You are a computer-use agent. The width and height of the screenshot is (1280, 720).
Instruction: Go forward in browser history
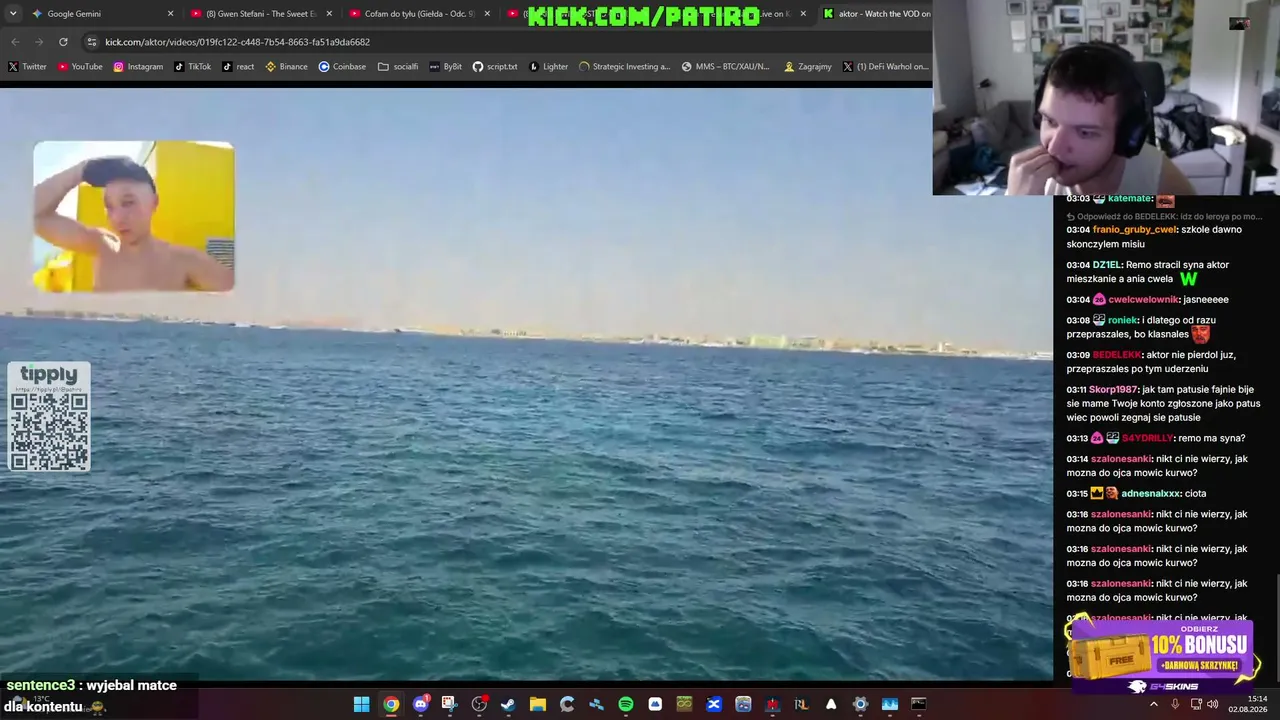[39, 42]
